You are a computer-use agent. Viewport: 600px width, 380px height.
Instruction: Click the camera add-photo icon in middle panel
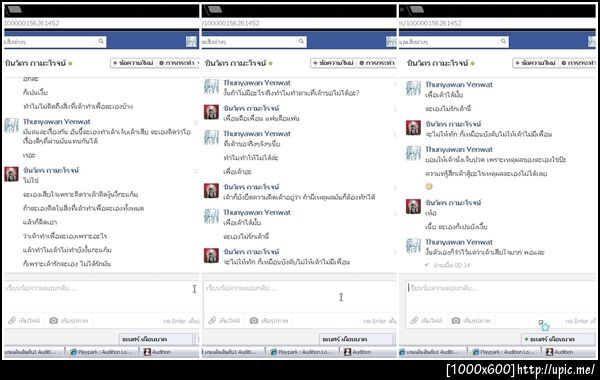pos(254,320)
